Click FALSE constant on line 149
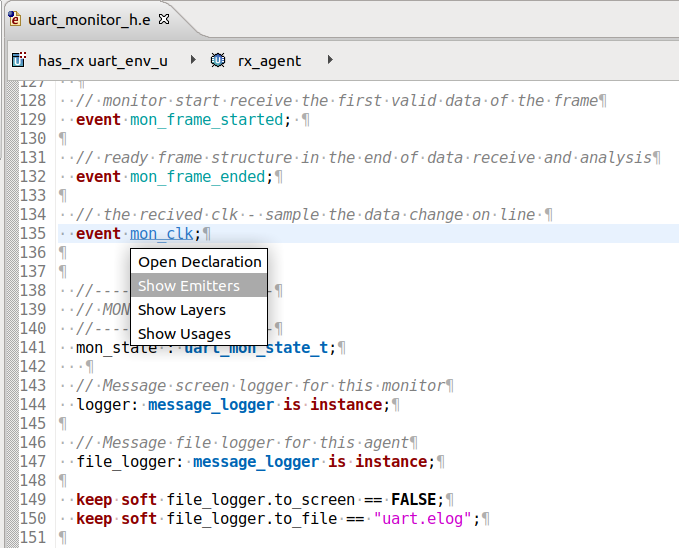 (x=414, y=499)
